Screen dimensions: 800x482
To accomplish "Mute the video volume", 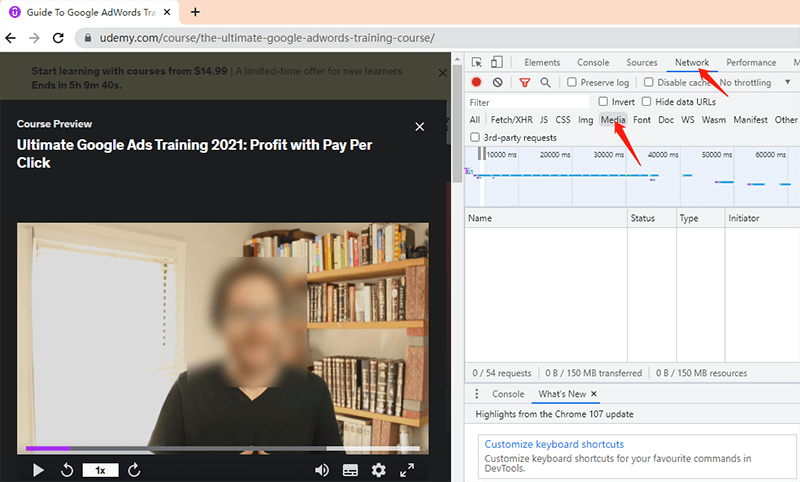I will (x=321, y=470).
